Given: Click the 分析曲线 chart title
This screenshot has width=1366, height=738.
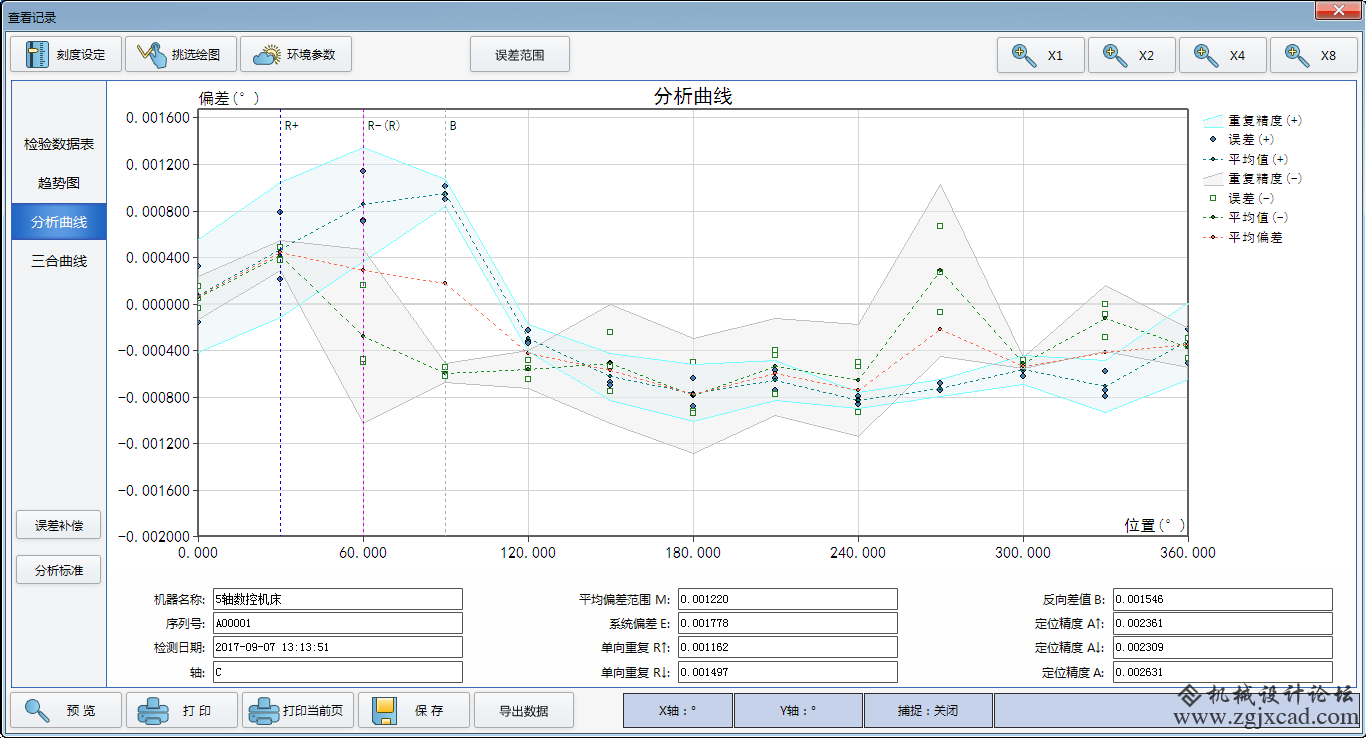Looking at the screenshot, I should pyautogui.click(x=693, y=97).
